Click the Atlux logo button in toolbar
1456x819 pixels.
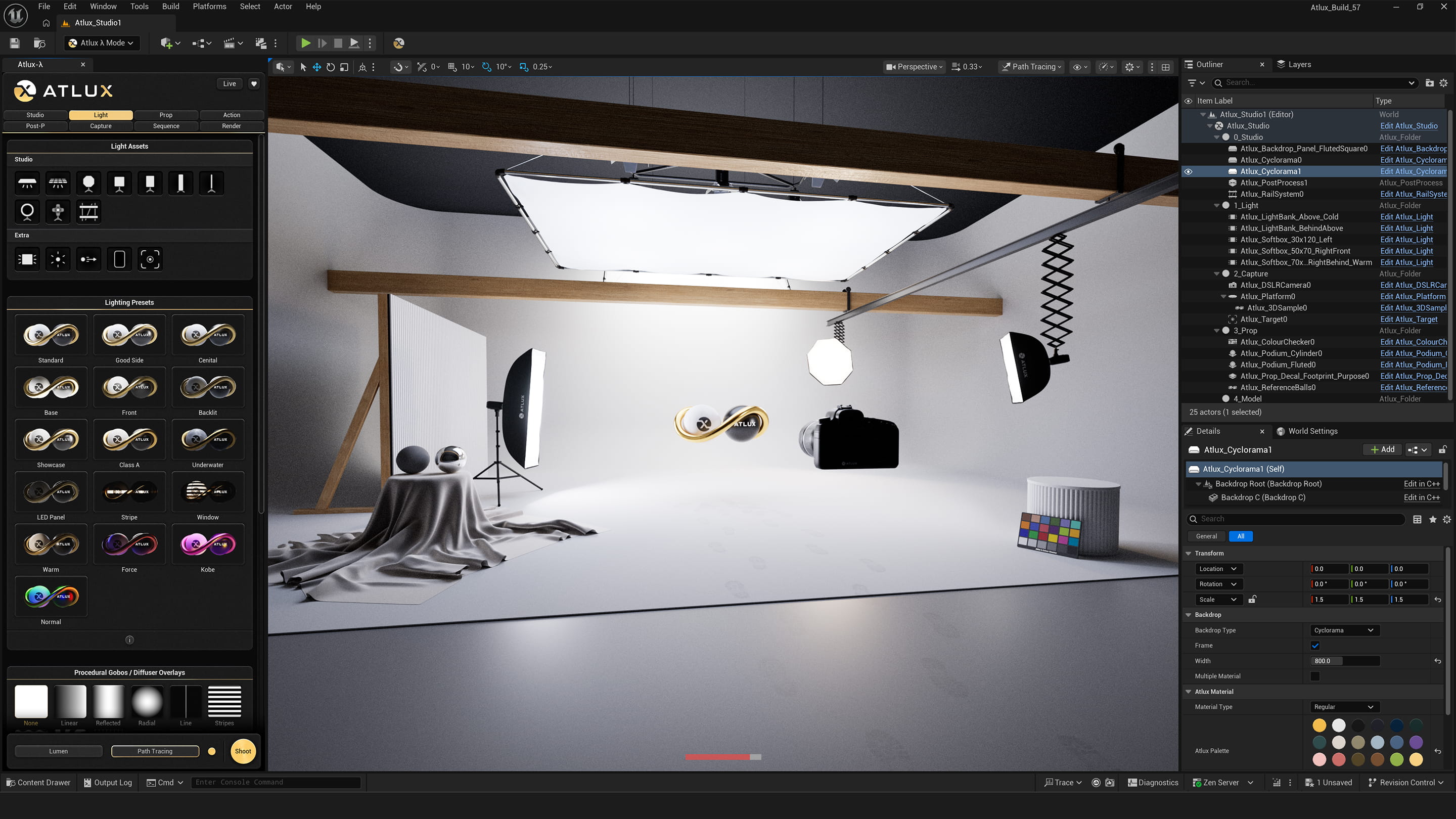[x=398, y=43]
